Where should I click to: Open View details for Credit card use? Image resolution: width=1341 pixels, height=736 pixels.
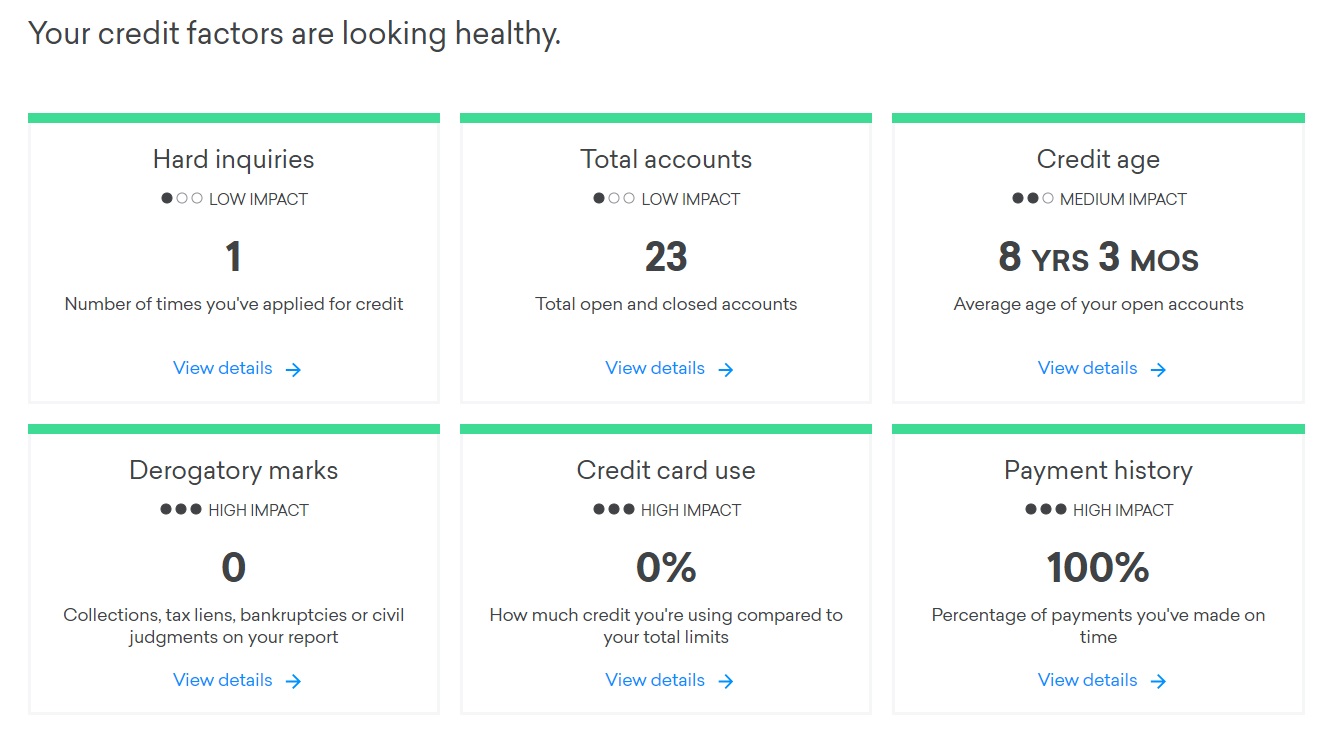click(x=670, y=680)
